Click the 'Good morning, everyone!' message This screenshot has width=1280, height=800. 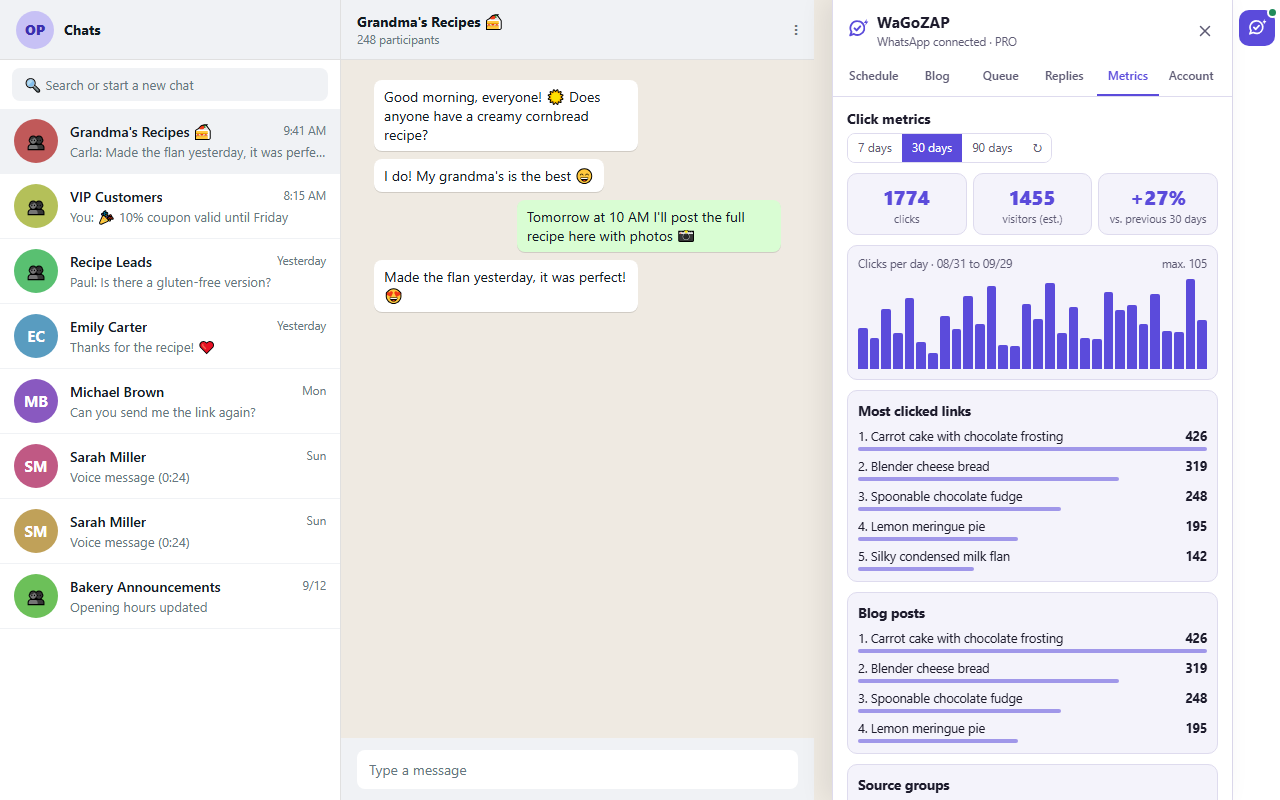point(506,116)
